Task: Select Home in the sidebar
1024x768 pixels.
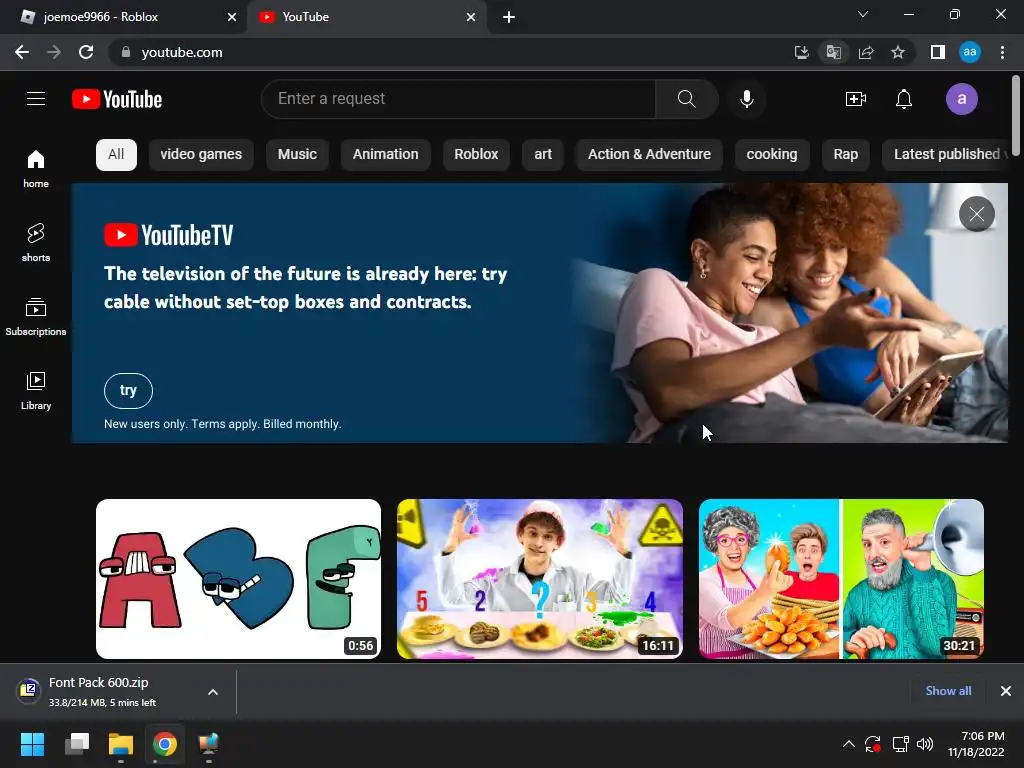Action: tap(36, 168)
